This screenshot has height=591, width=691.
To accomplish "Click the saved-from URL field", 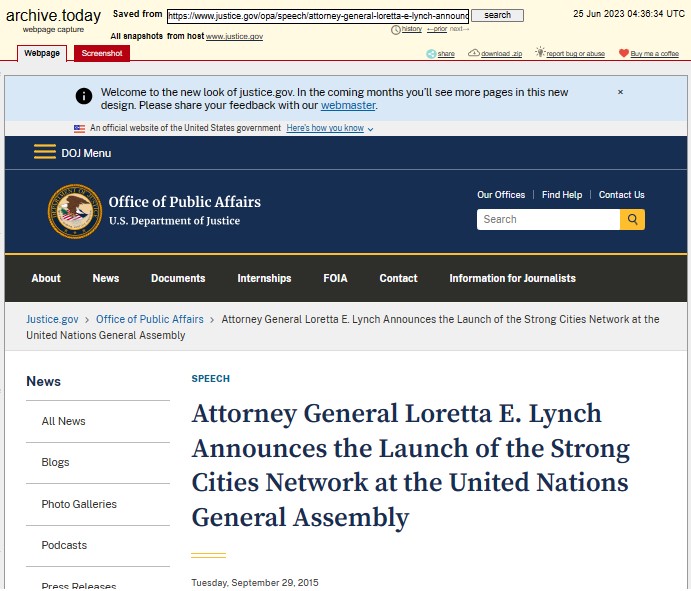I will coord(318,16).
